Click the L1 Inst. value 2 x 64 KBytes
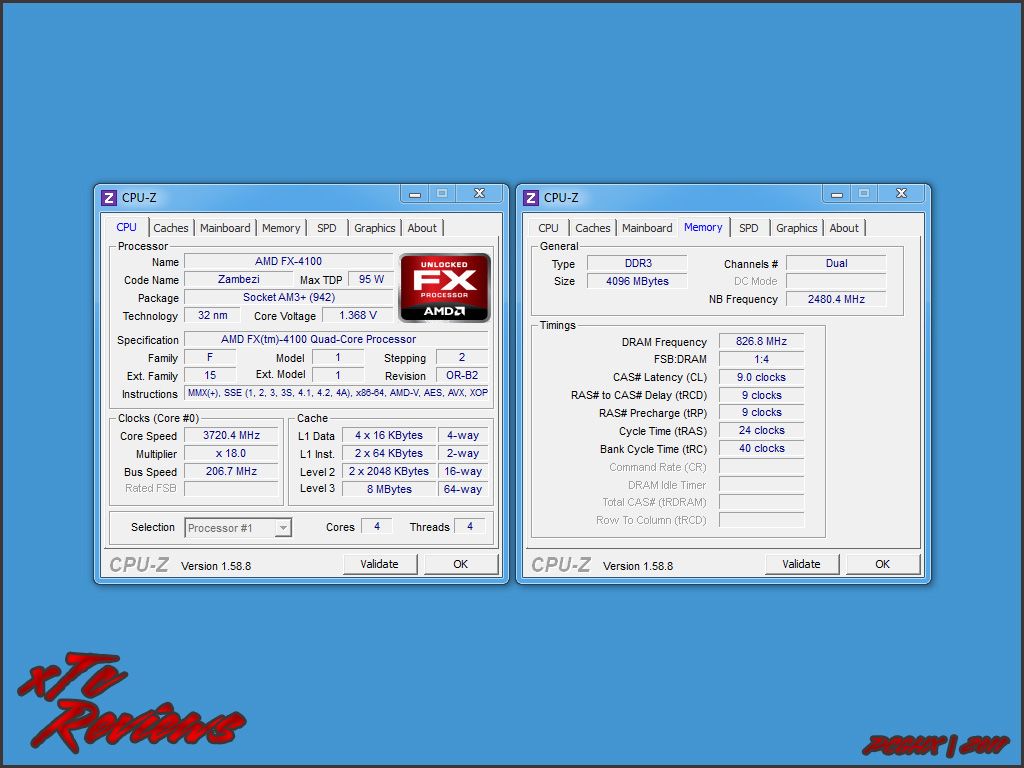This screenshot has height=768, width=1024. point(389,453)
